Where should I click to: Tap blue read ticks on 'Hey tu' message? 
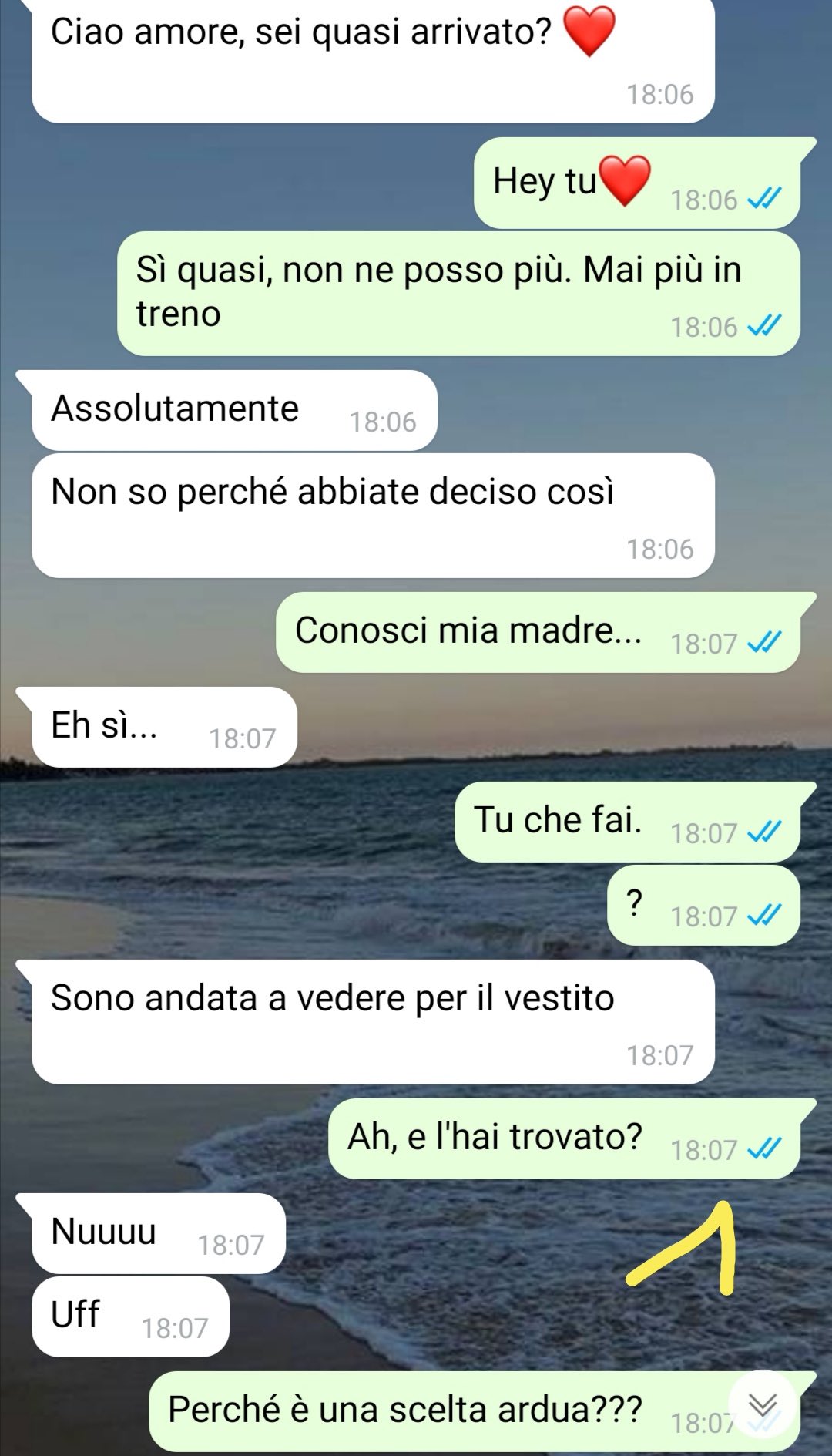pyautogui.click(x=764, y=200)
